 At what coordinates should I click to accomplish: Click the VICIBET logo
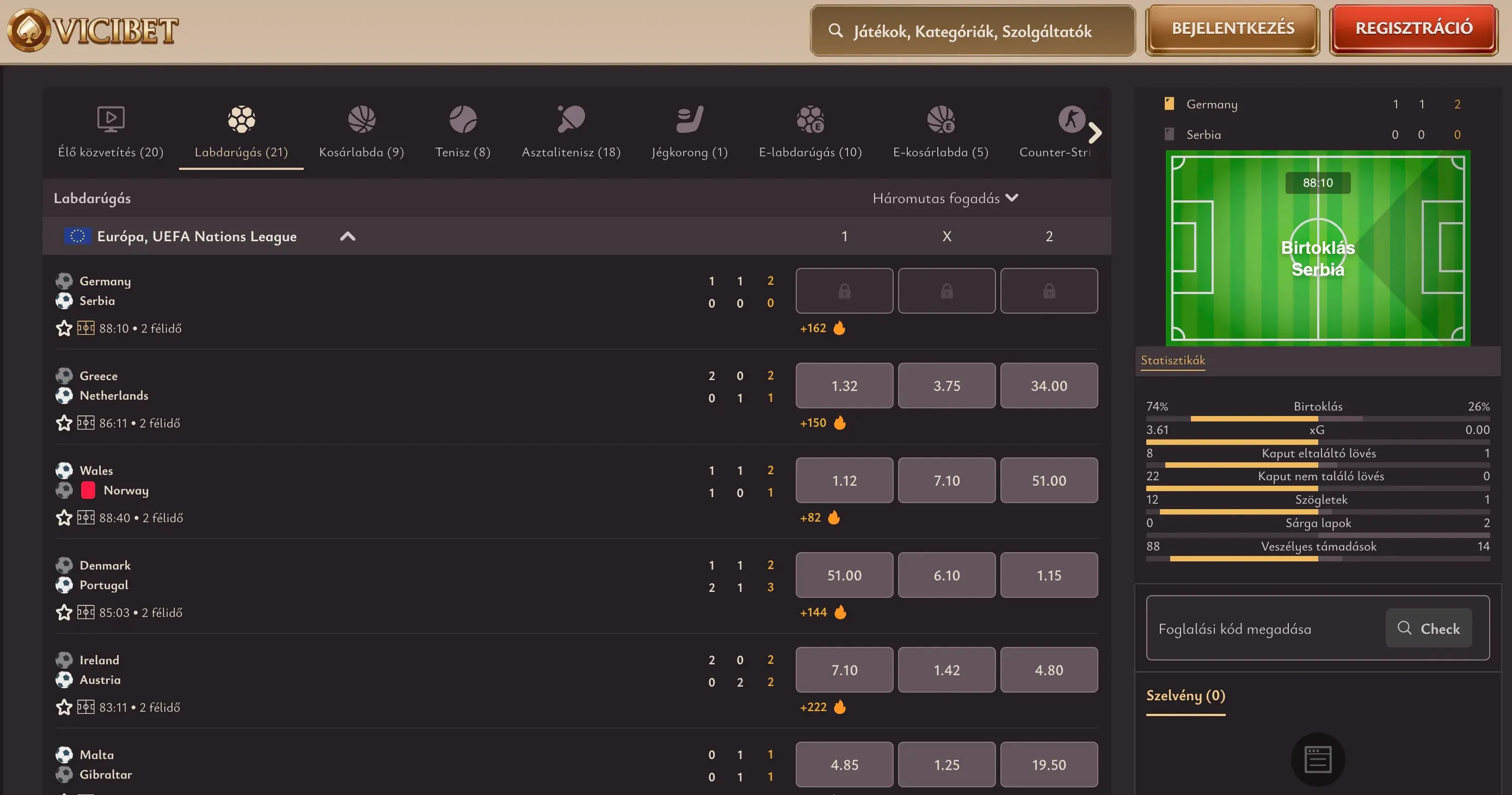93,30
